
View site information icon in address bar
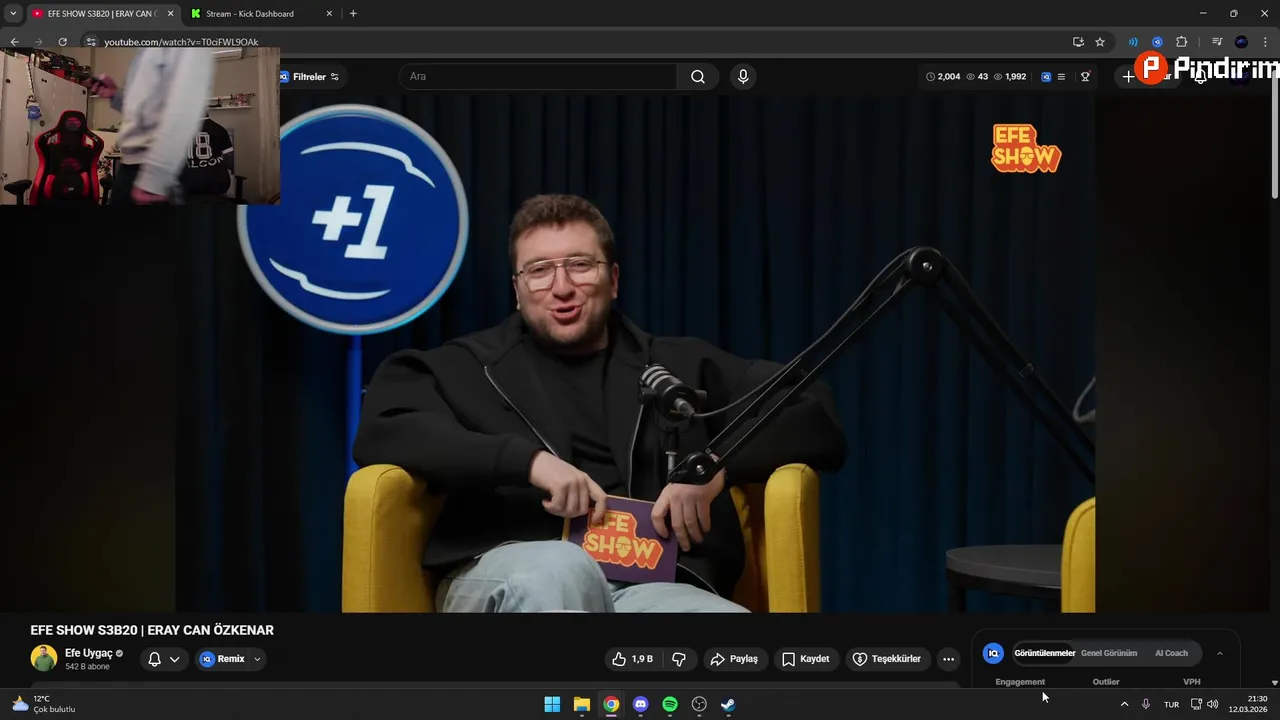point(91,42)
